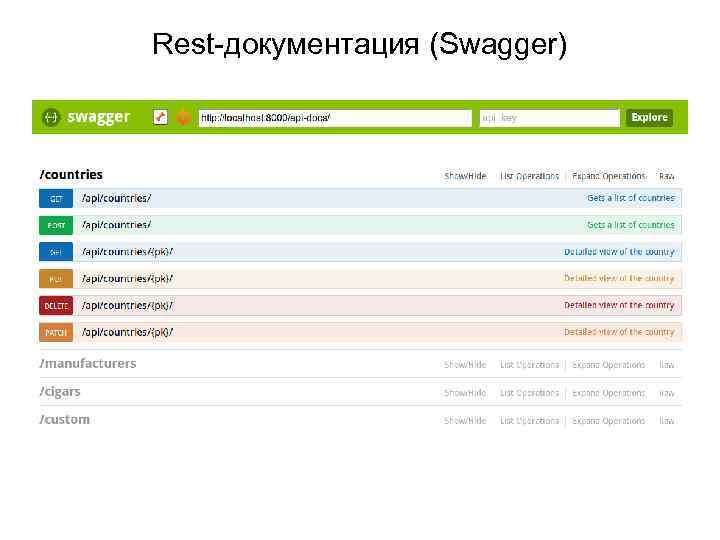Expand the GET /api/countries/{pk}/ path

coord(127,252)
